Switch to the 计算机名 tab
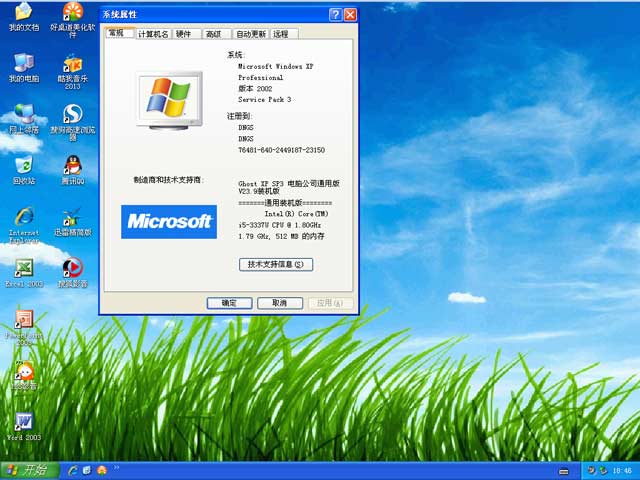The width and height of the screenshot is (640, 480). (153, 34)
